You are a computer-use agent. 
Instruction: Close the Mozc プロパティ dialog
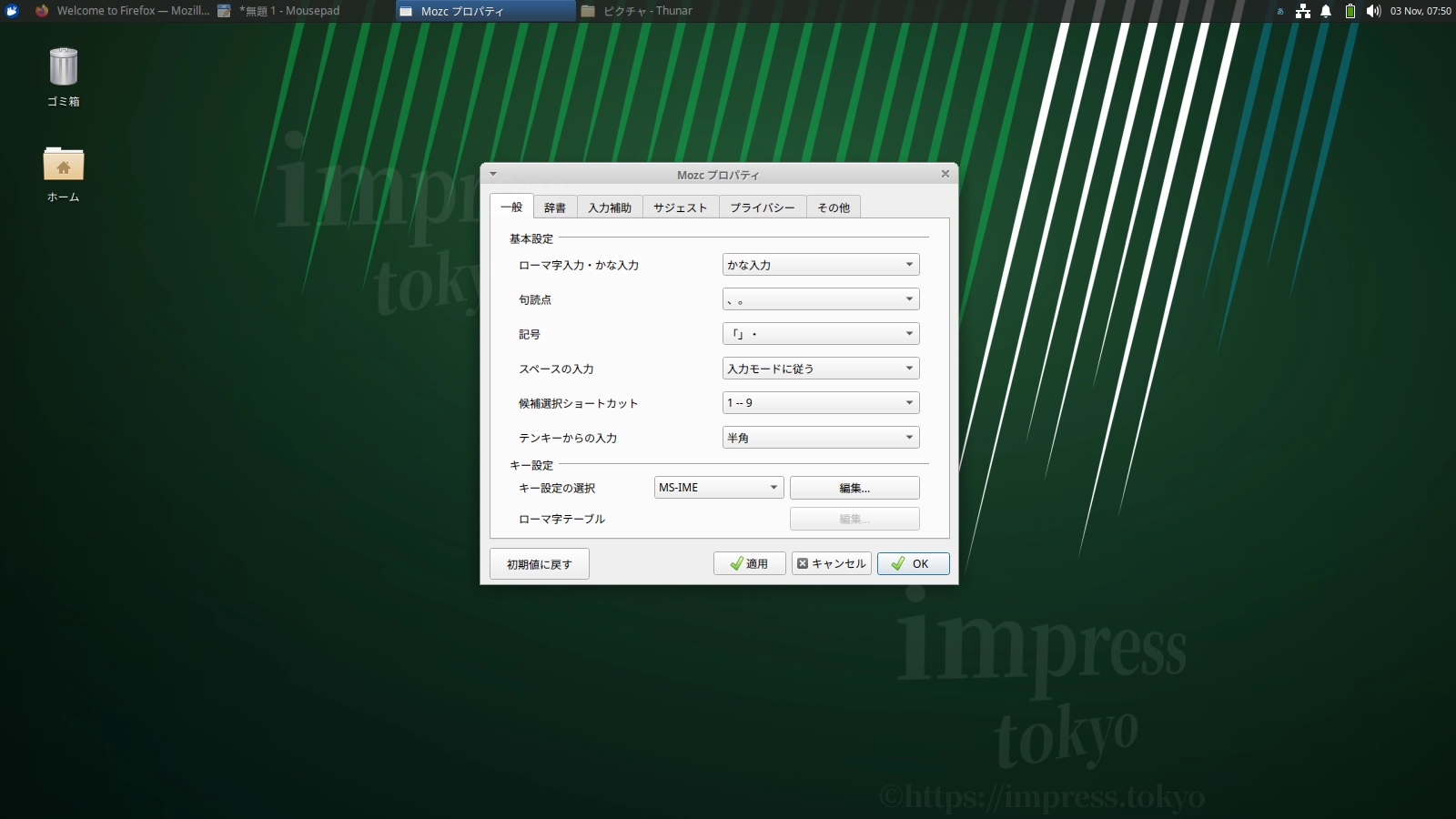(x=945, y=174)
